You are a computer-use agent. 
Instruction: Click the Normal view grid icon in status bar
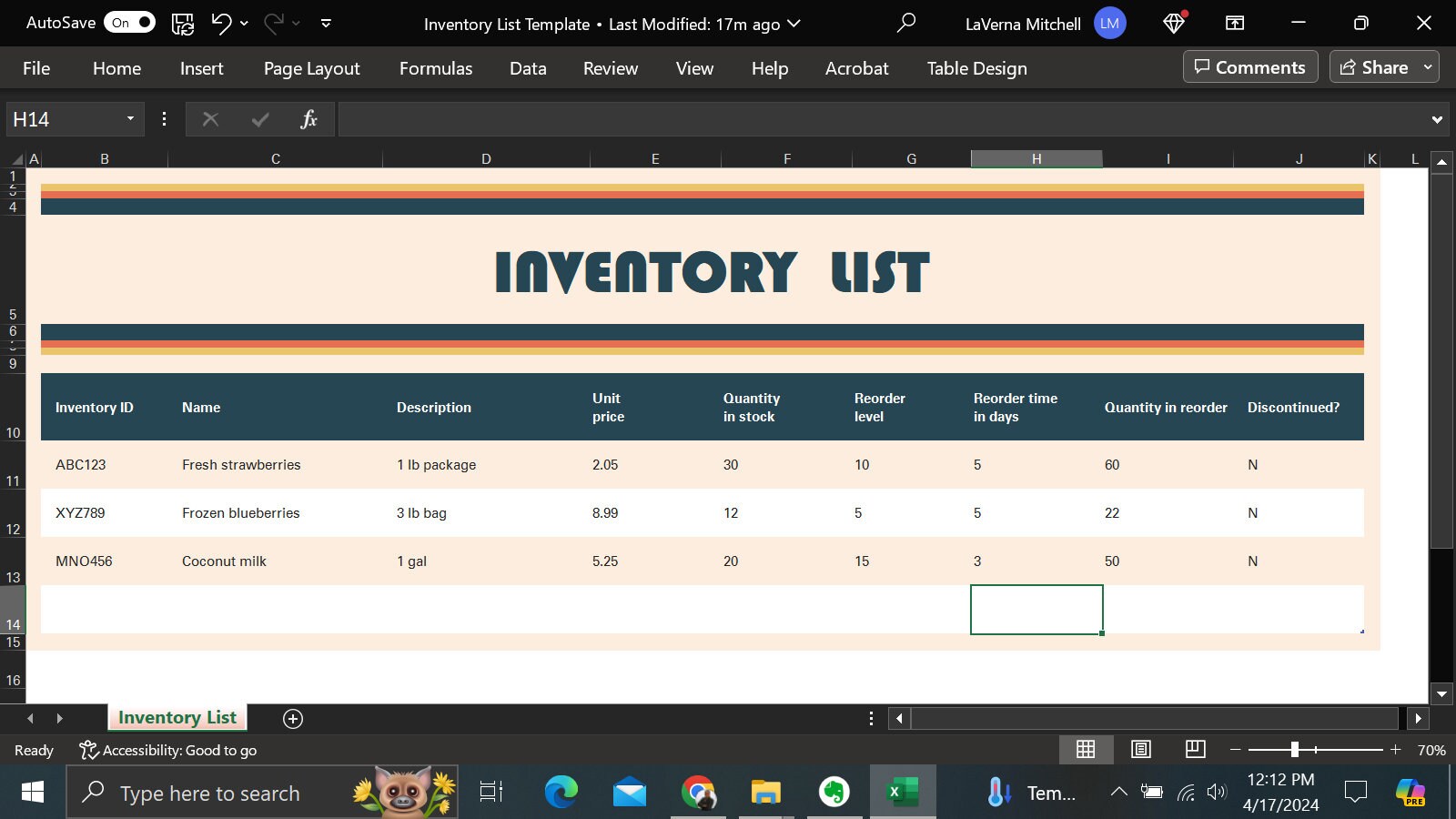(x=1087, y=749)
